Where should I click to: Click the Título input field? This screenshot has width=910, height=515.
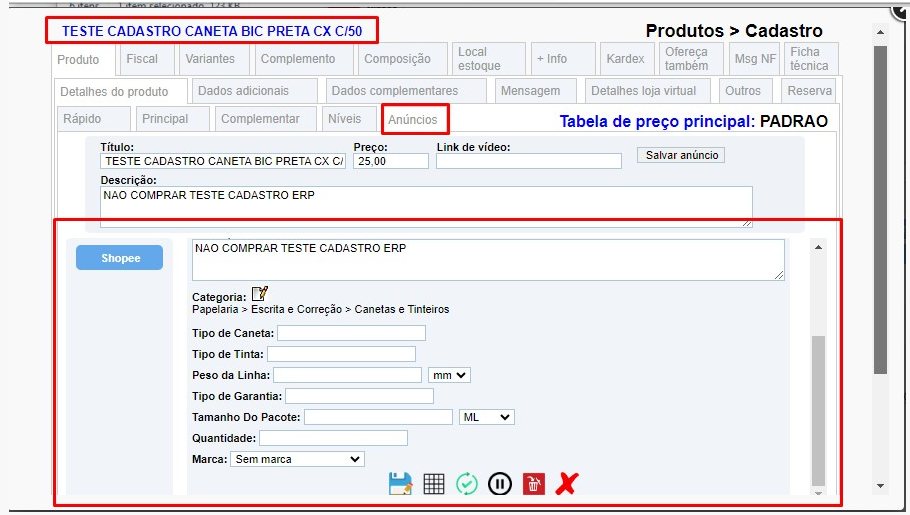[x=223, y=161]
